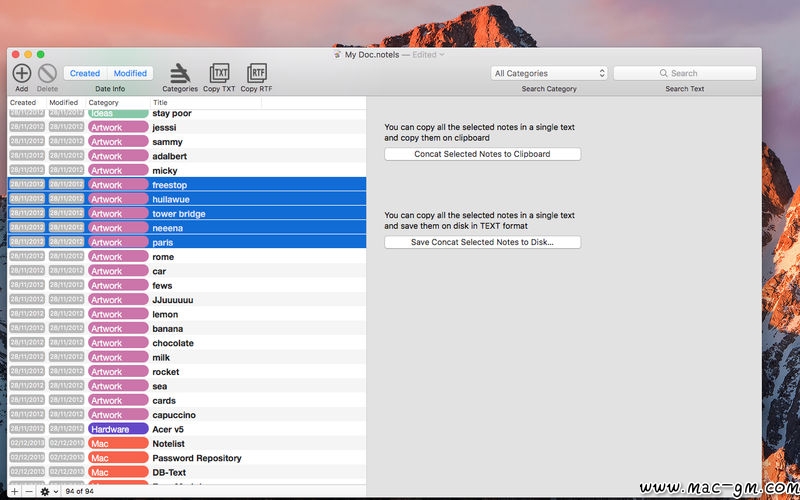Sort by the Modified column header
Screen dimensions: 800x500
point(66,103)
